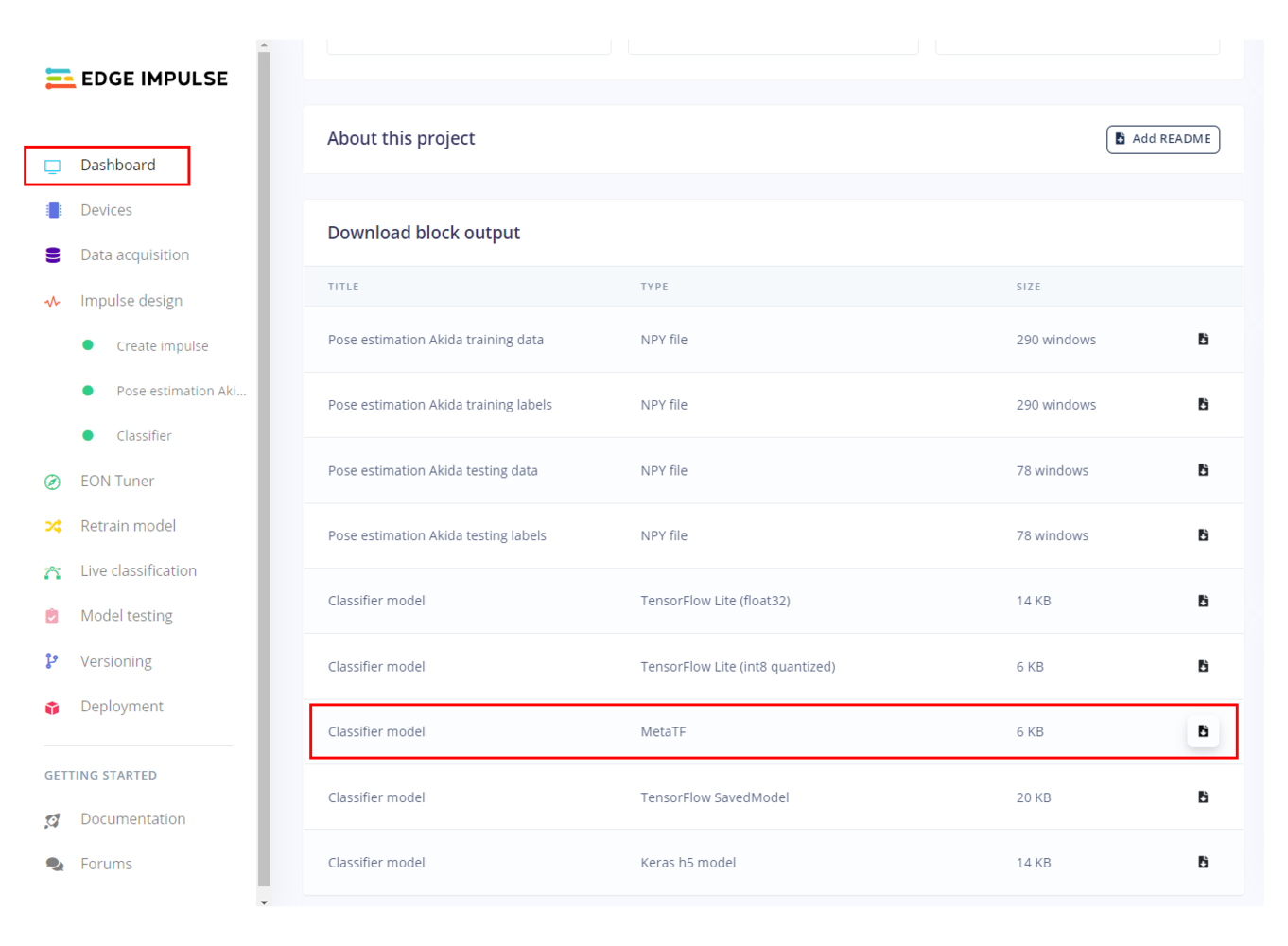Image resolution: width=1288 pixels, height=946 pixels.
Task: Download Akida testing data NPY file
Action: 1203,469
